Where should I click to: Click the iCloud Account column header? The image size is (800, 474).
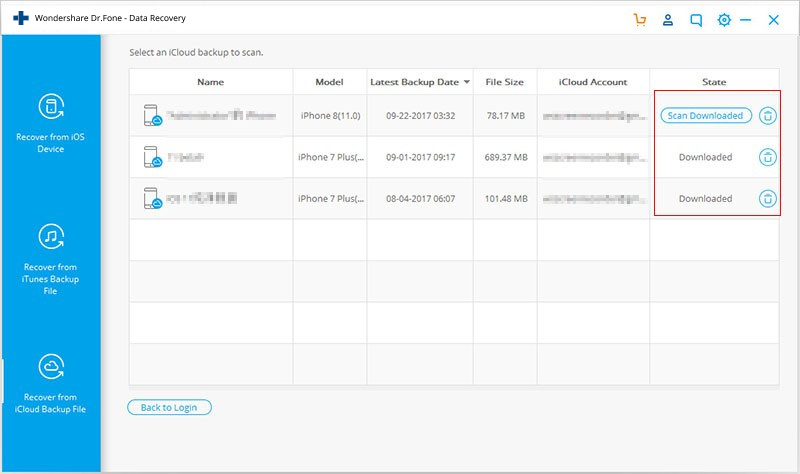[x=593, y=82]
